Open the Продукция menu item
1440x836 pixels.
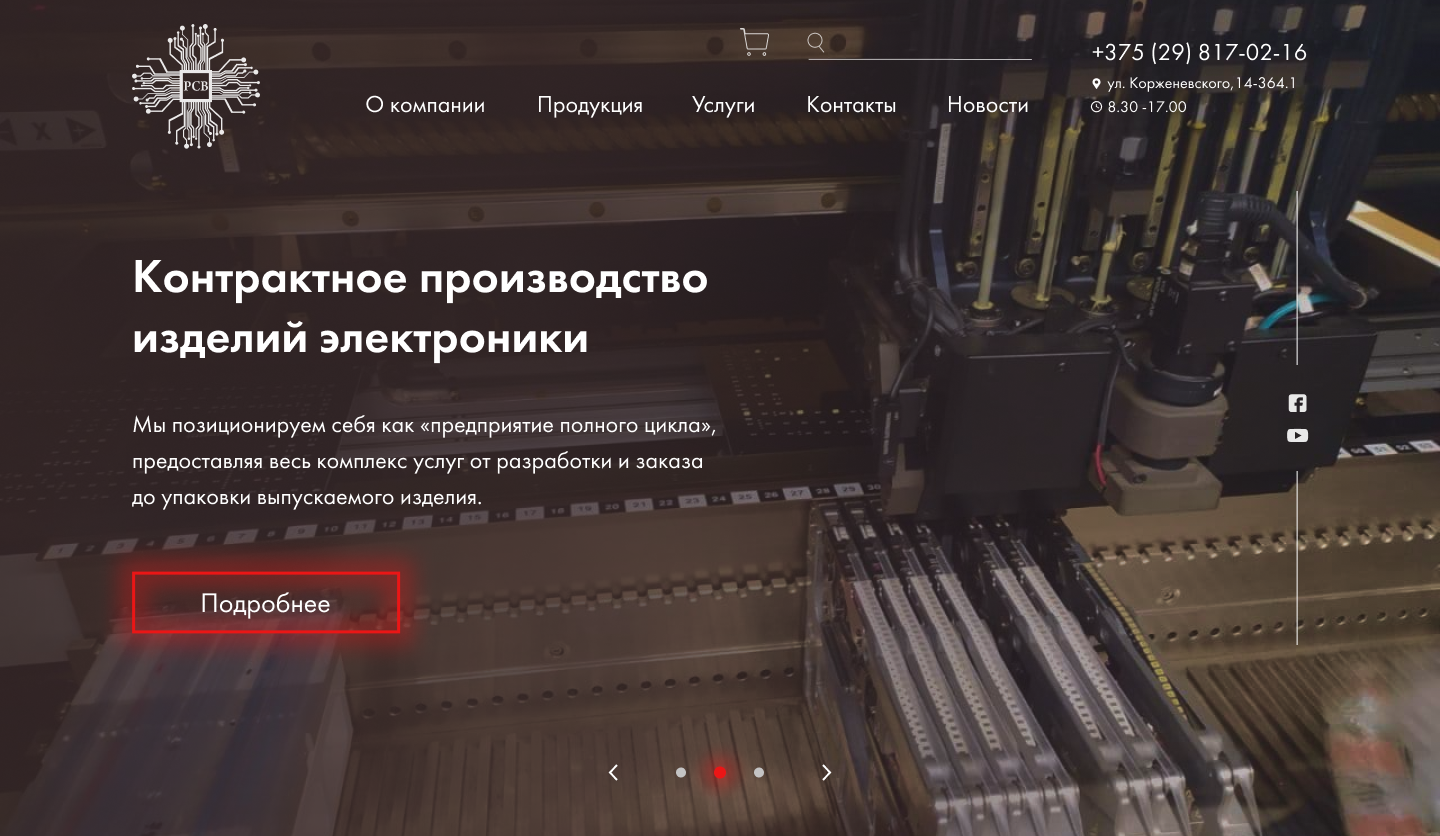[590, 105]
